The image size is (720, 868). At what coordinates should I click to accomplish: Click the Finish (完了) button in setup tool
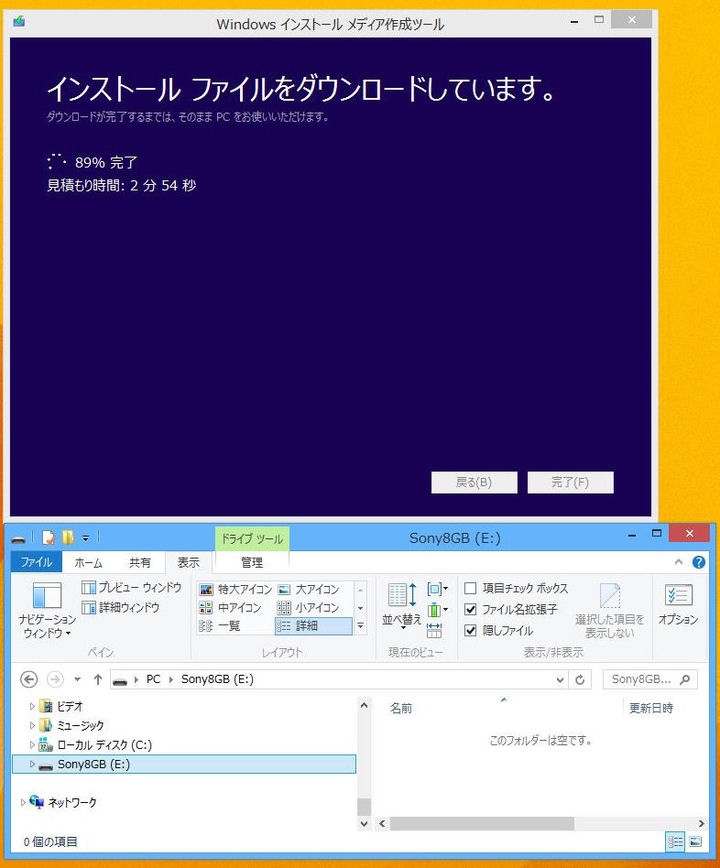click(x=571, y=482)
